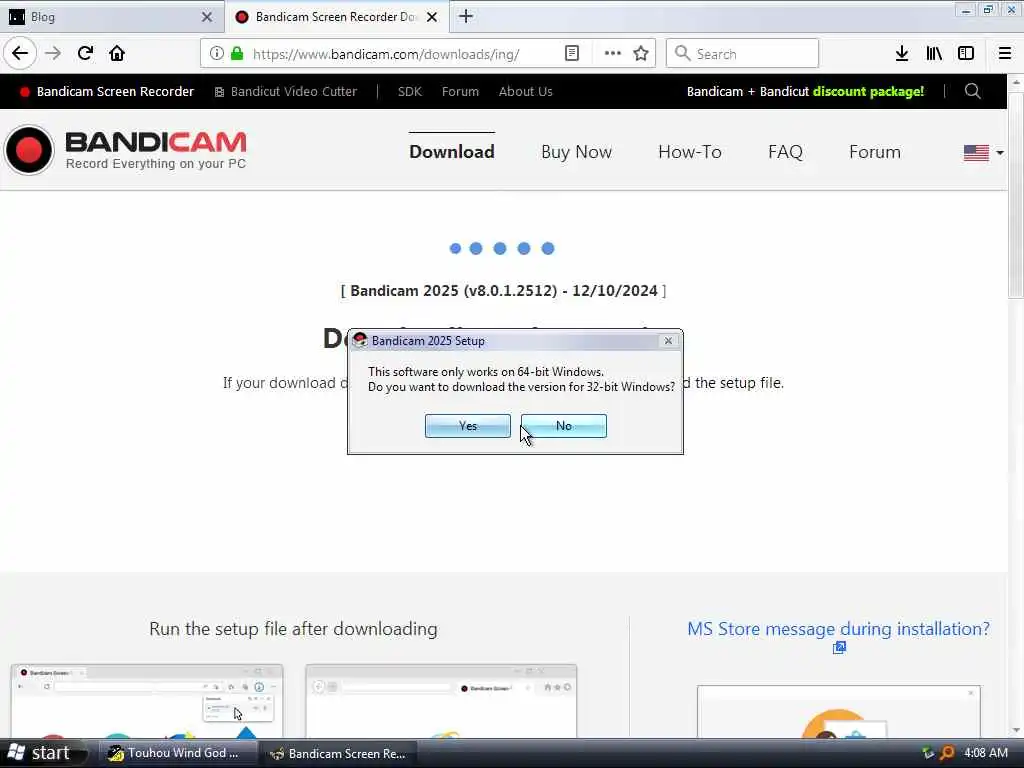1024x768 pixels.
Task: Open the language flag dropdown
Action: pyautogui.click(x=984, y=153)
